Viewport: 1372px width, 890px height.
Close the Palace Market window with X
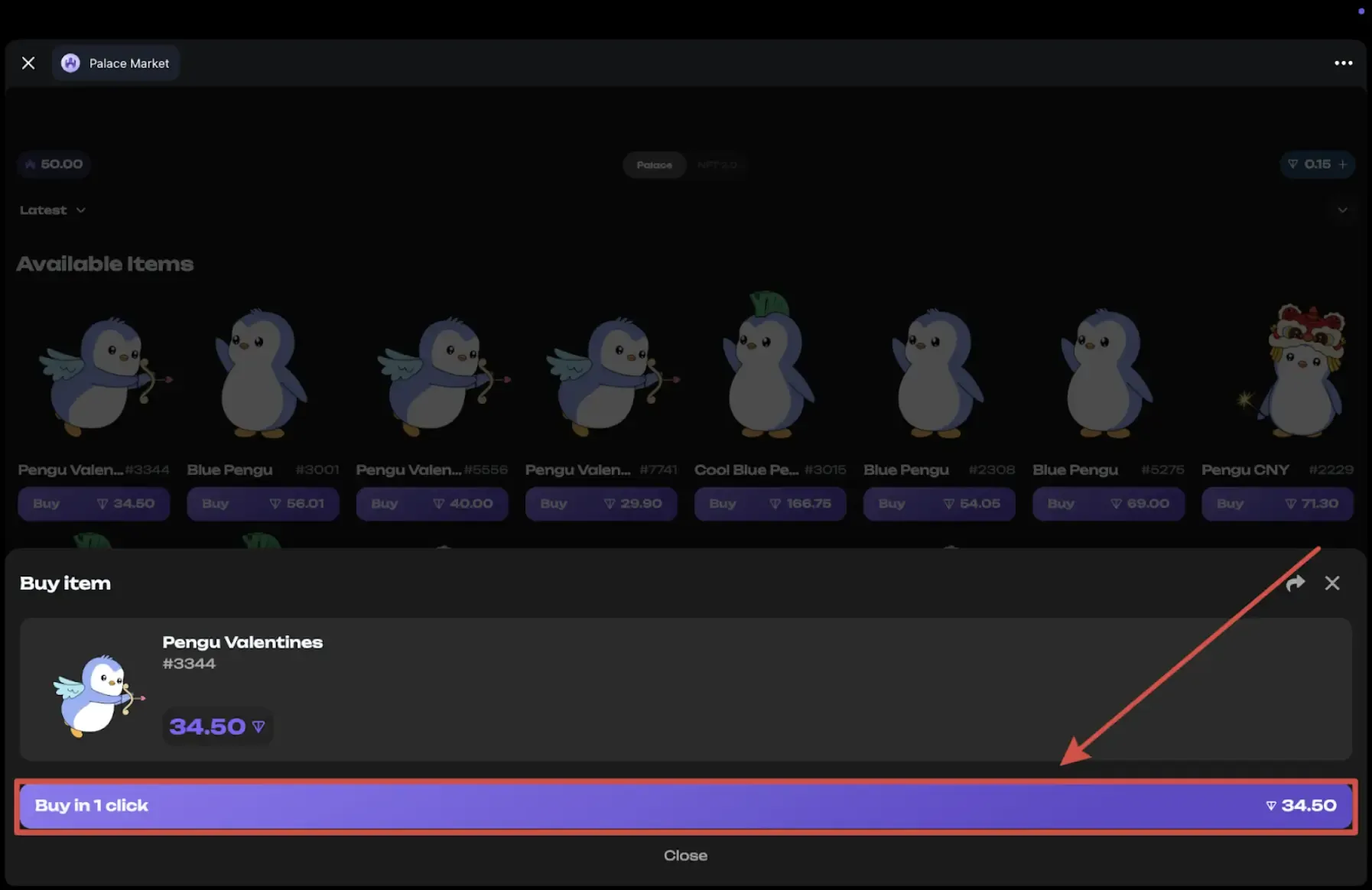coord(28,63)
